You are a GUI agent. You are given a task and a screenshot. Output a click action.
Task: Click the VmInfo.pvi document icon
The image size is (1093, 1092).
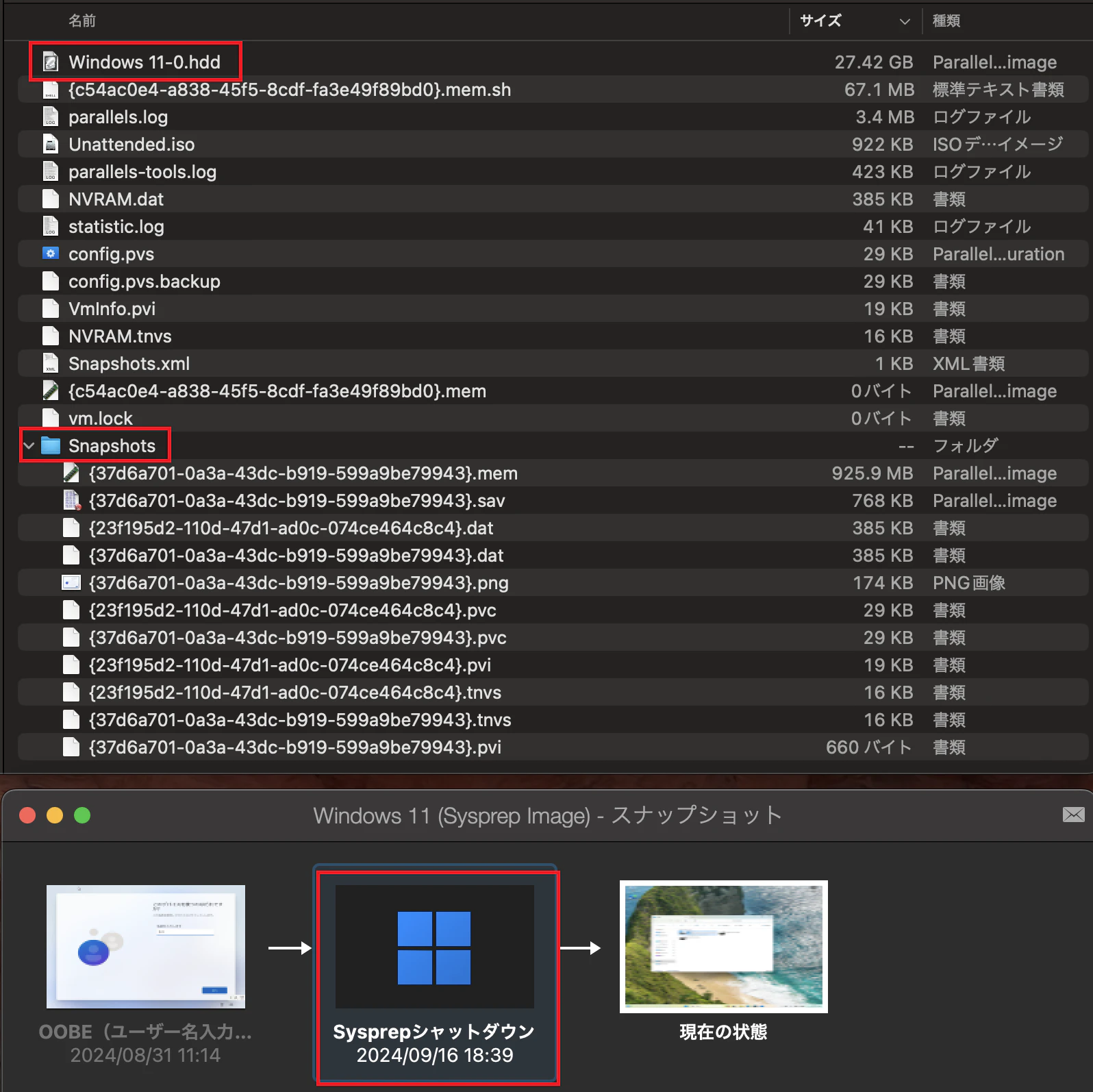pos(51,309)
